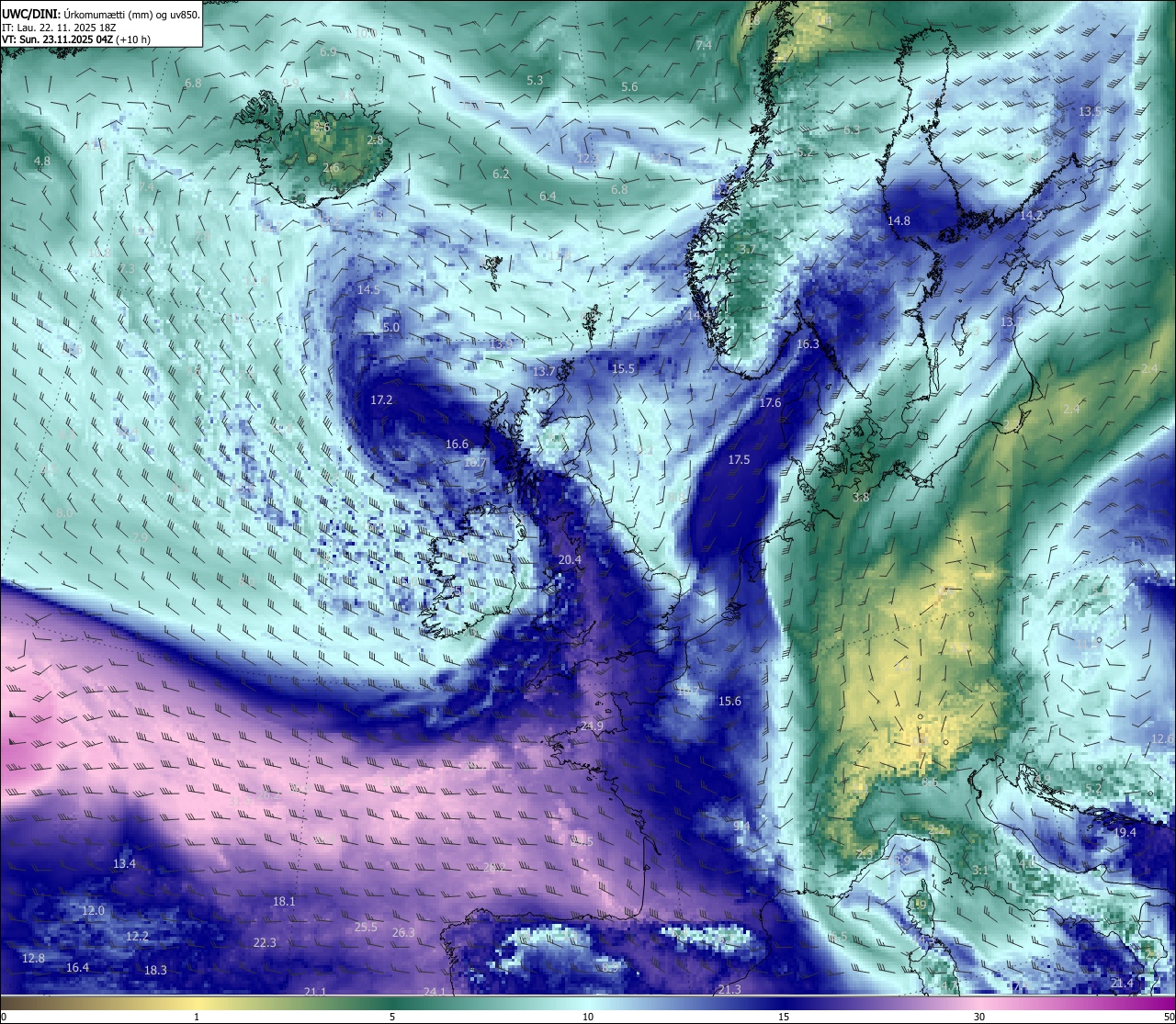Click the 3.7 value over Norway
Screen dimensions: 1176x1024
pos(748,250)
